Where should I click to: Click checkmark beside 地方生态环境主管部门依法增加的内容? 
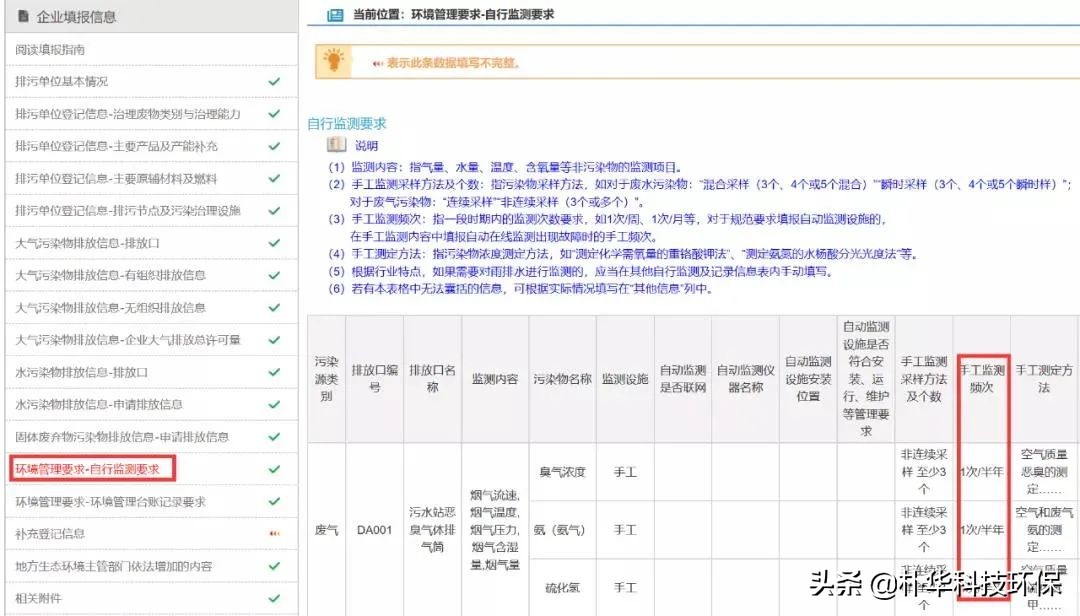[x=274, y=566]
